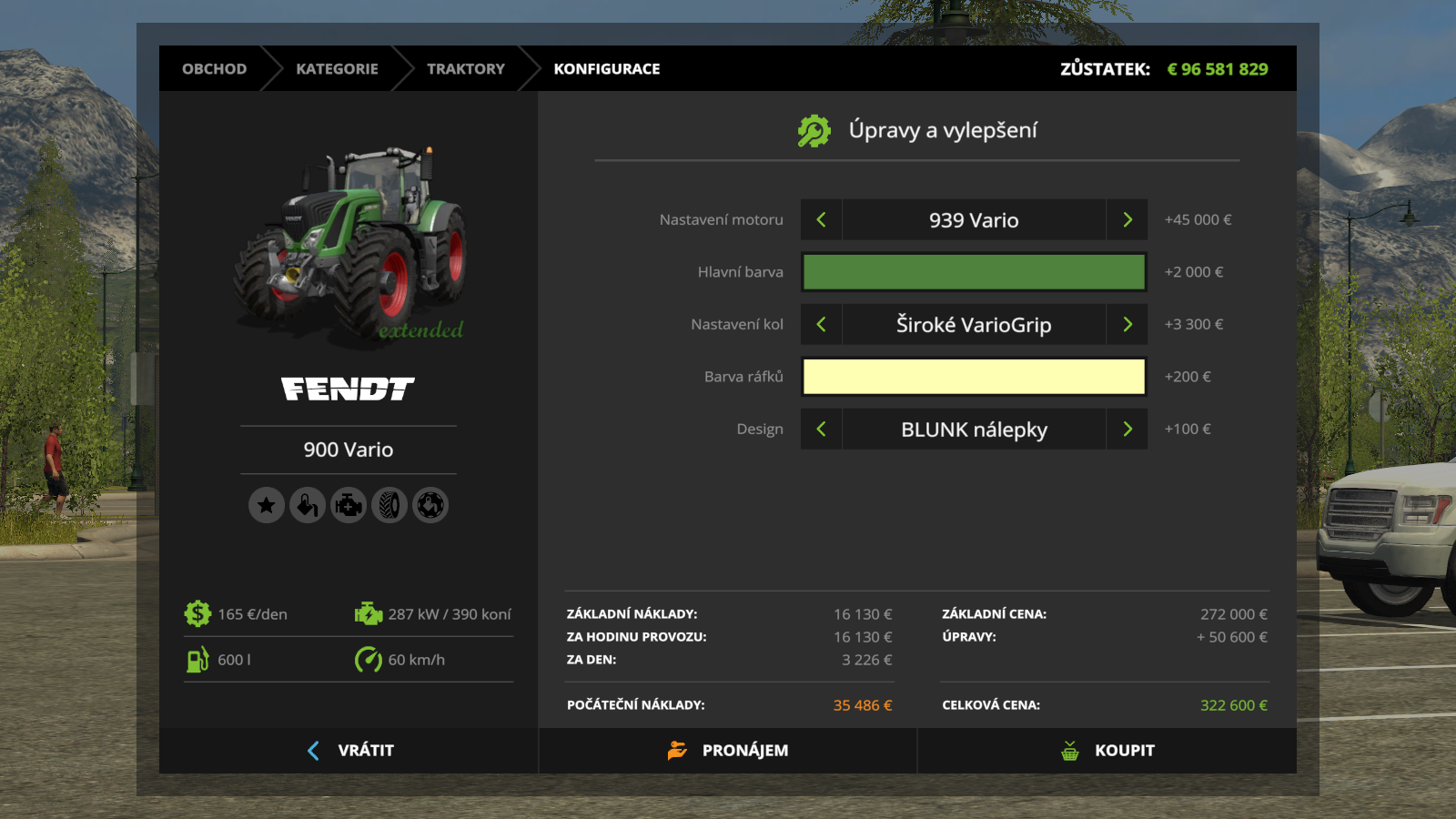1456x819 pixels.
Task: Click the ZA HODINU PROVOZU: label
Action: click(x=636, y=637)
